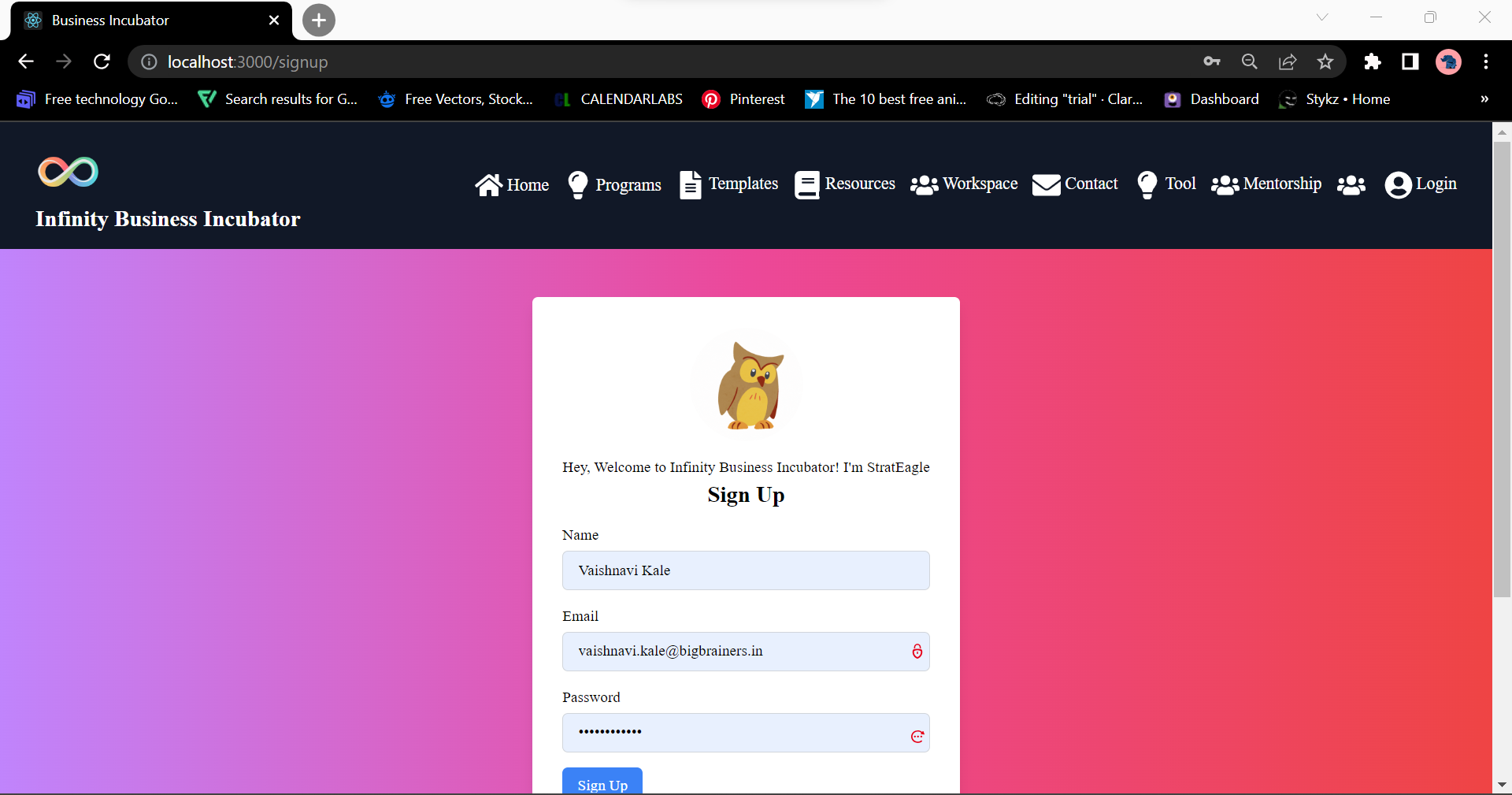Viewport: 1512px width, 795px height.
Task: Open a new tab with plus button
Action: [x=319, y=20]
